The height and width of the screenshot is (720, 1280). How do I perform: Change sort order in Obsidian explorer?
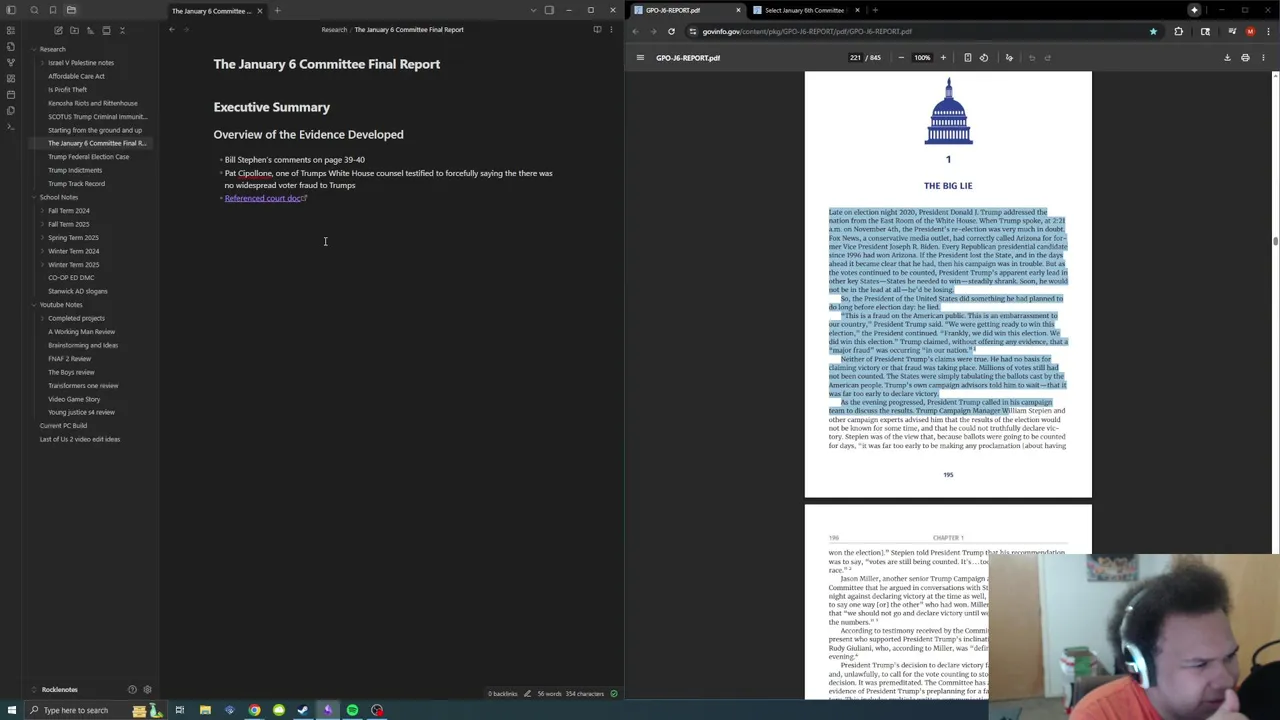tap(90, 30)
